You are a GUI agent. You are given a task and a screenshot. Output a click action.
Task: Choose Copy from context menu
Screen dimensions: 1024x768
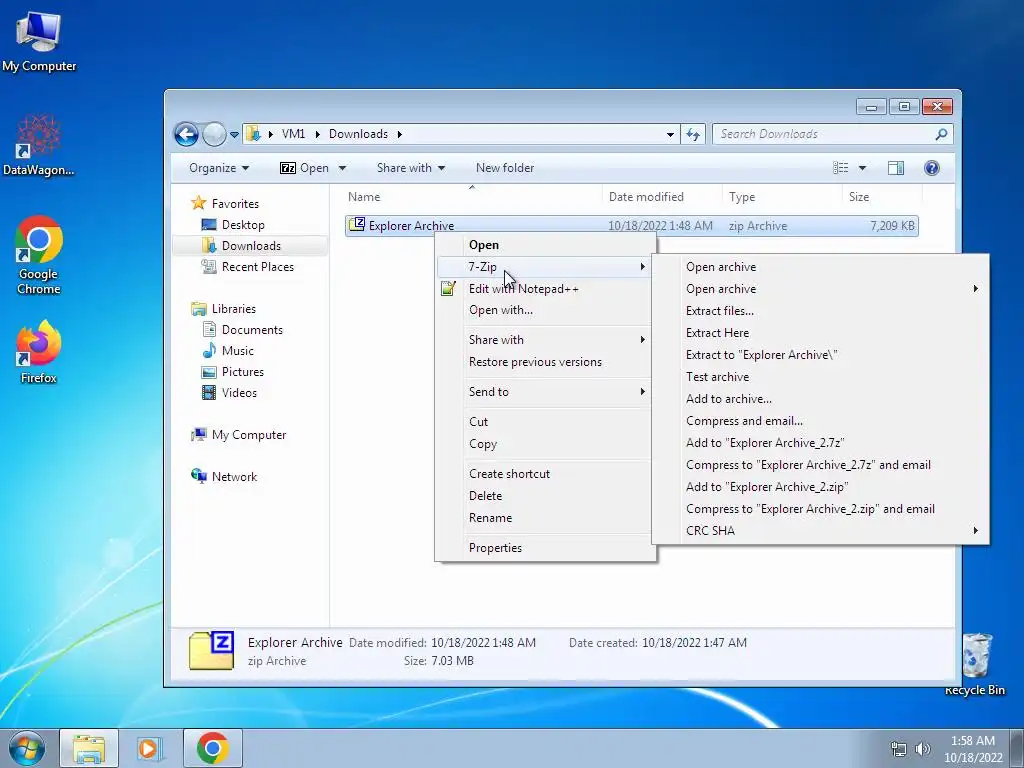pos(545,444)
